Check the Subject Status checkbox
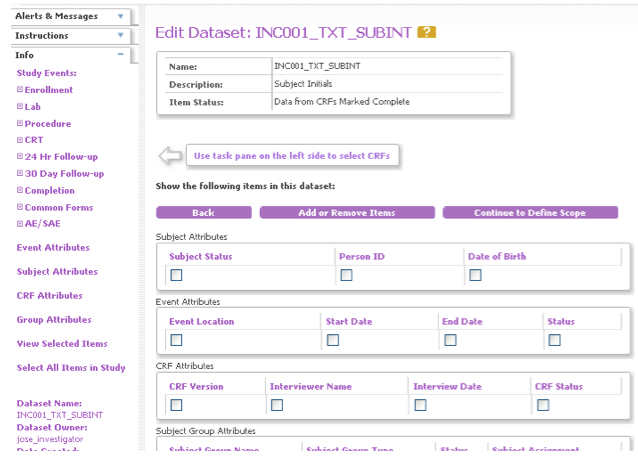 coord(176,276)
